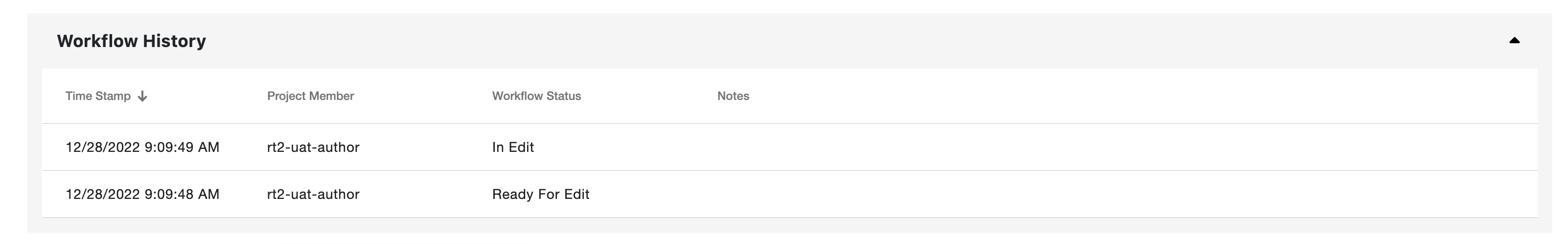This screenshot has height=244, width=1568.
Task: Select the 9:09:49 AM timestamp cell
Action: click(142, 147)
